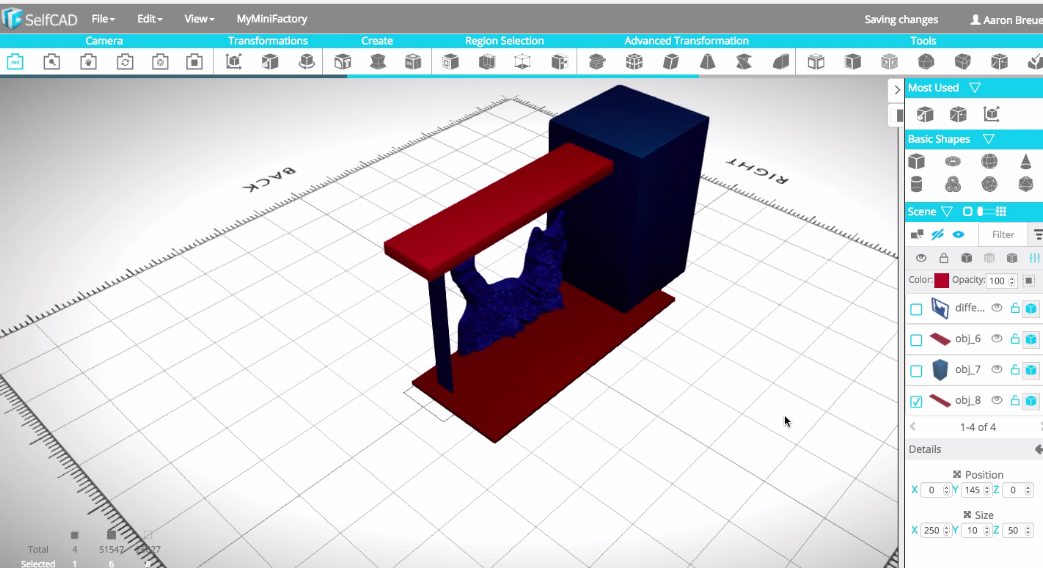The height and width of the screenshot is (568, 1043).
Task: Click the Transformations rotate icon
Action: [x=306, y=62]
